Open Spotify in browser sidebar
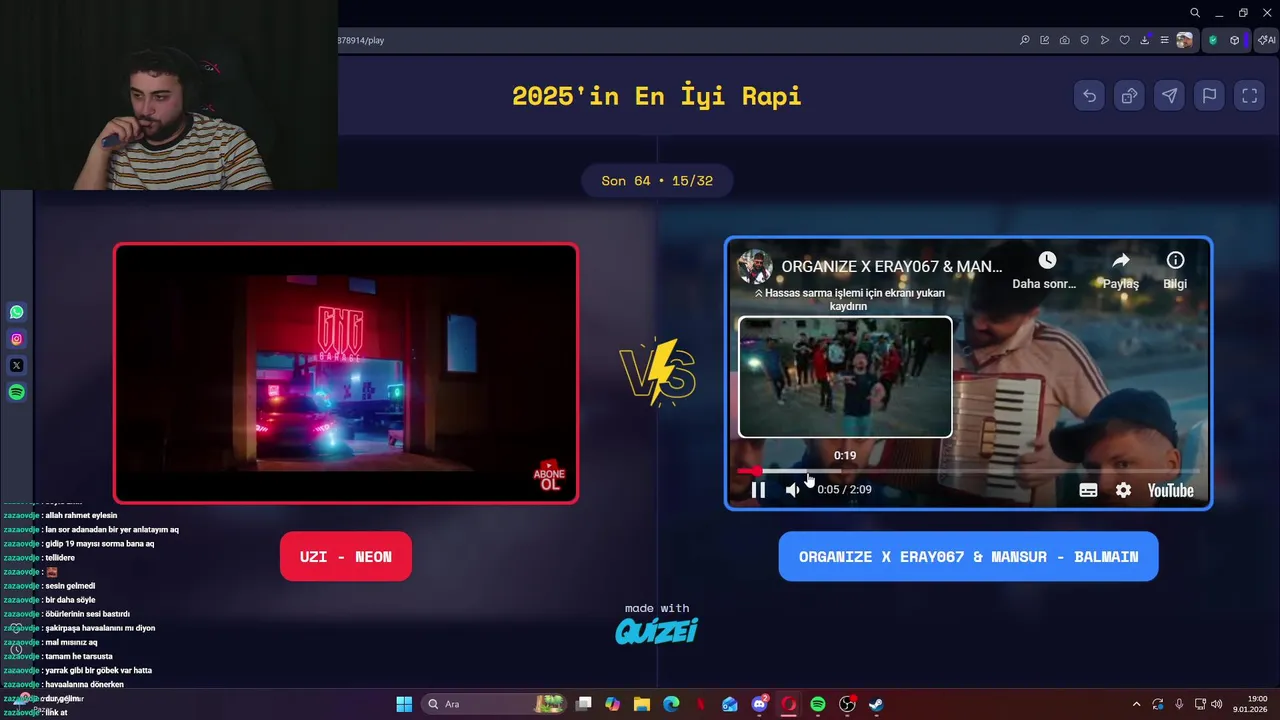The width and height of the screenshot is (1280, 720). [16, 392]
